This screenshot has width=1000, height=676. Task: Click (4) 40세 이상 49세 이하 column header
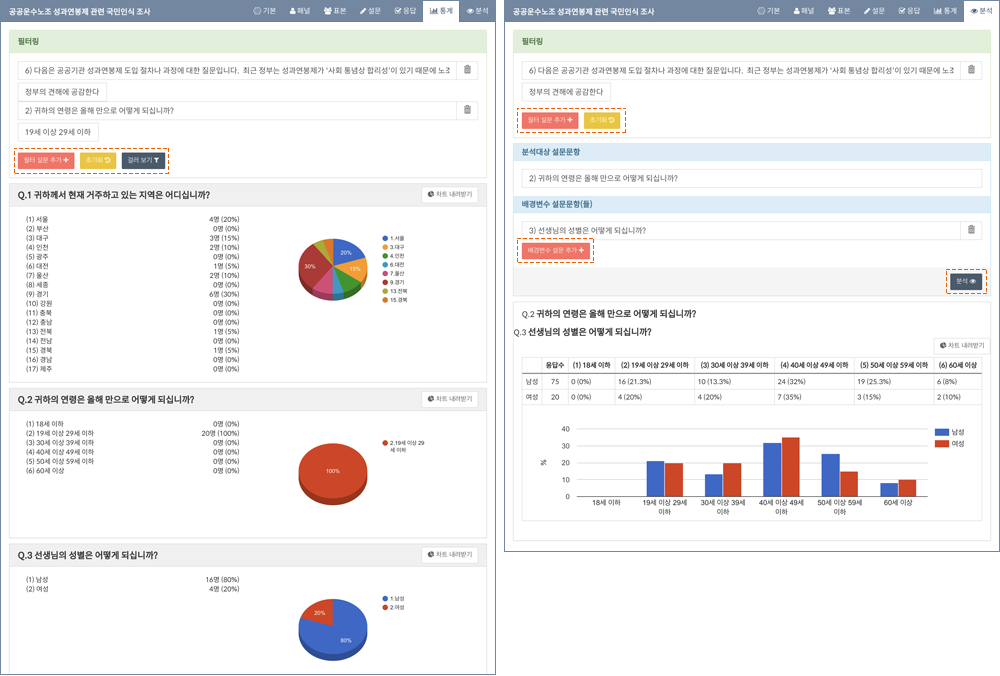(x=814, y=365)
